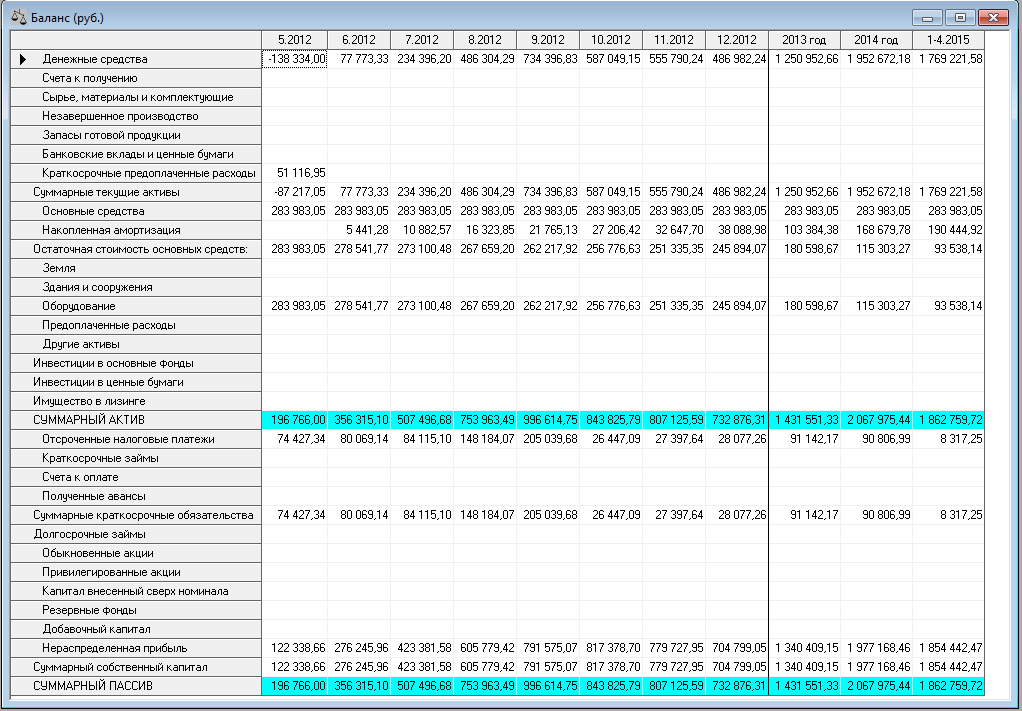
Task: Click the tax payments cell 8 317,25 in Отсроченные row
Action: pyautogui.click(x=948, y=439)
